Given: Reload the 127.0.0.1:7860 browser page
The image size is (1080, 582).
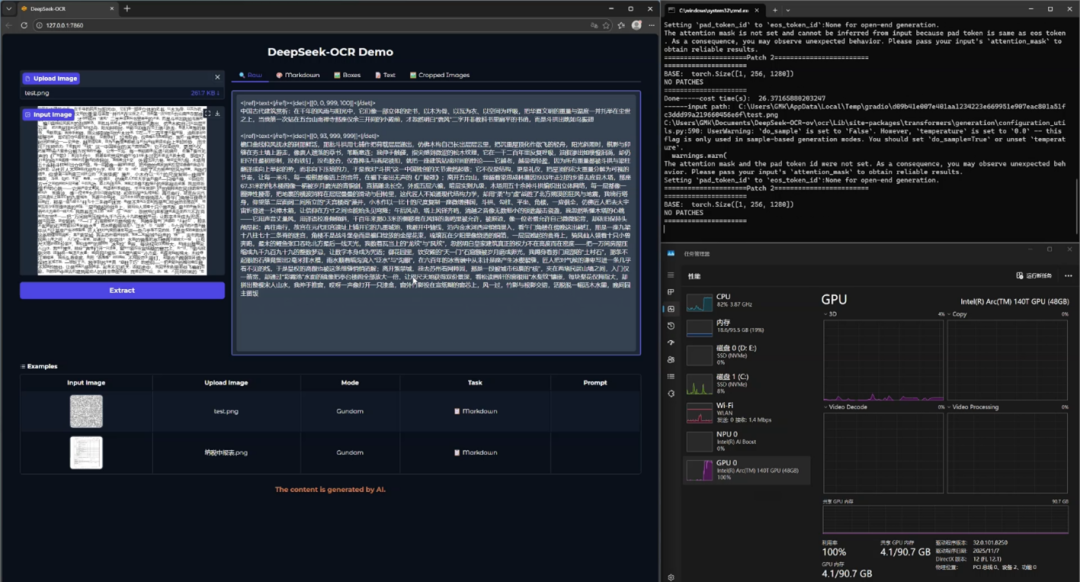Looking at the screenshot, I should [24, 25].
